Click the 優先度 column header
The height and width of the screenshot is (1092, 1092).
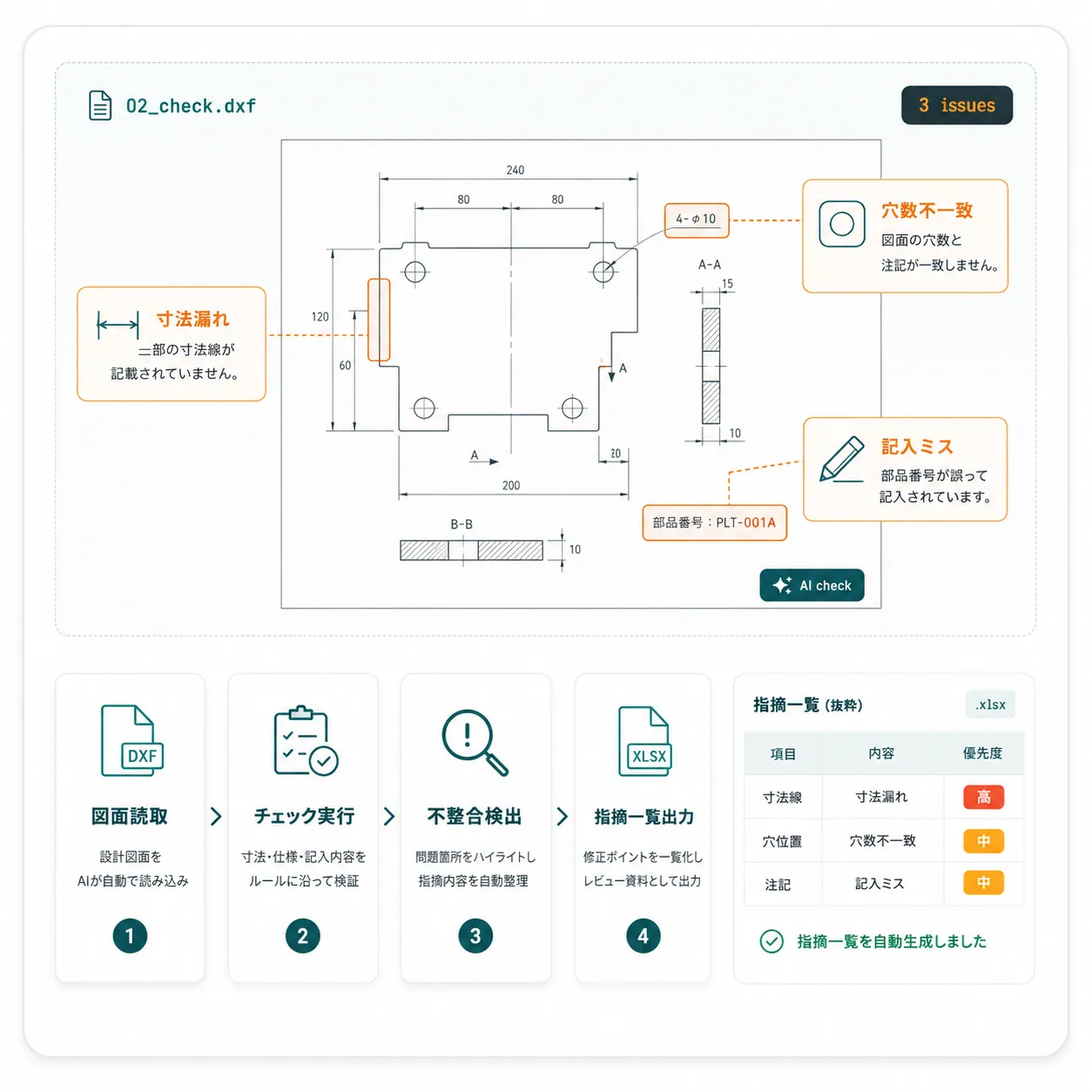982,753
